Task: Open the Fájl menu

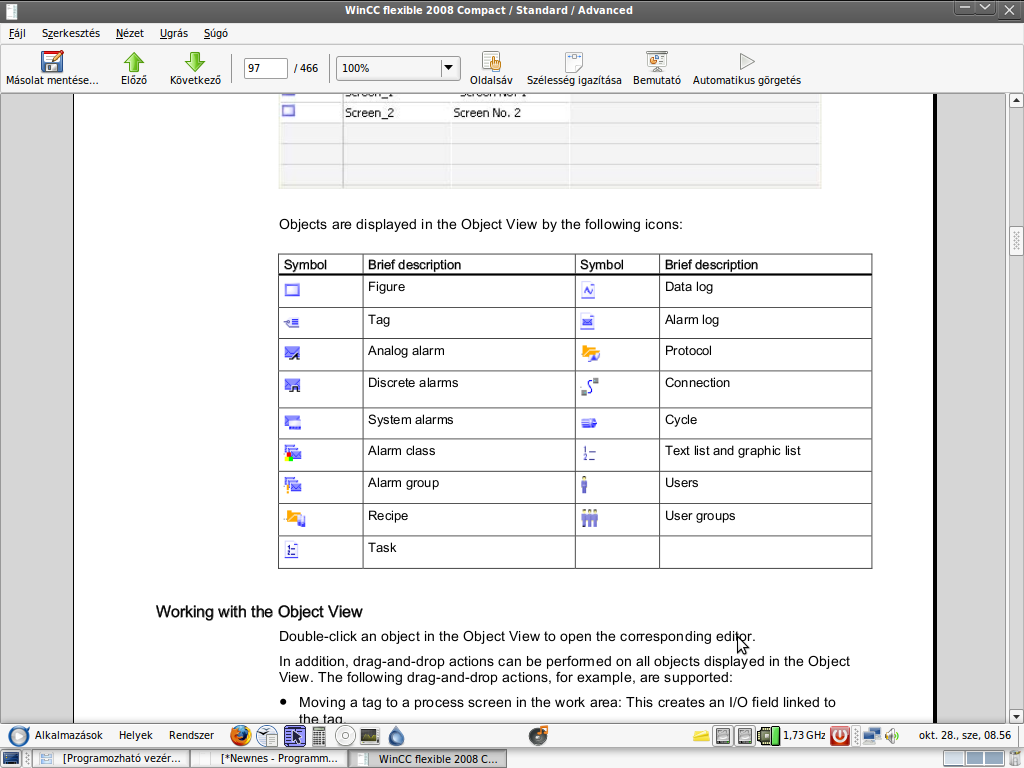Action: [x=17, y=33]
